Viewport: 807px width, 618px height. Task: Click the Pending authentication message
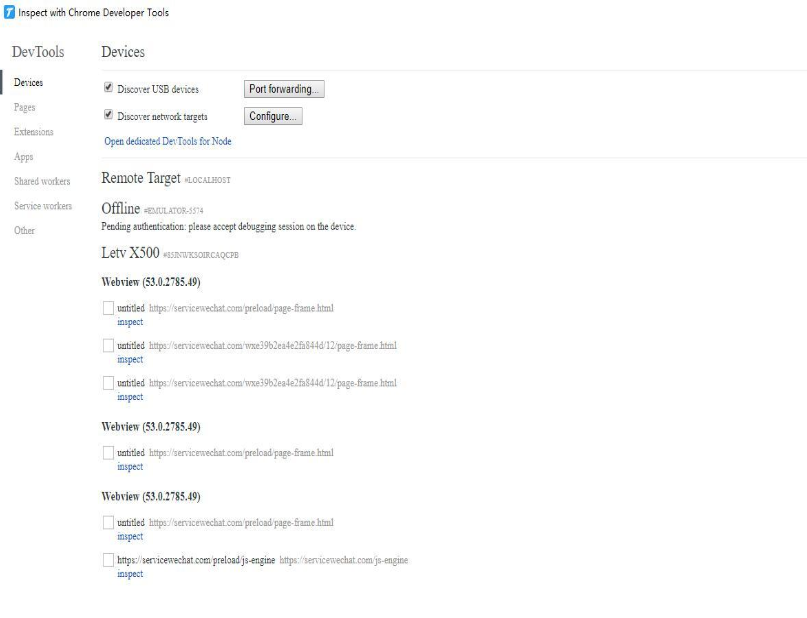click(229, 226)
